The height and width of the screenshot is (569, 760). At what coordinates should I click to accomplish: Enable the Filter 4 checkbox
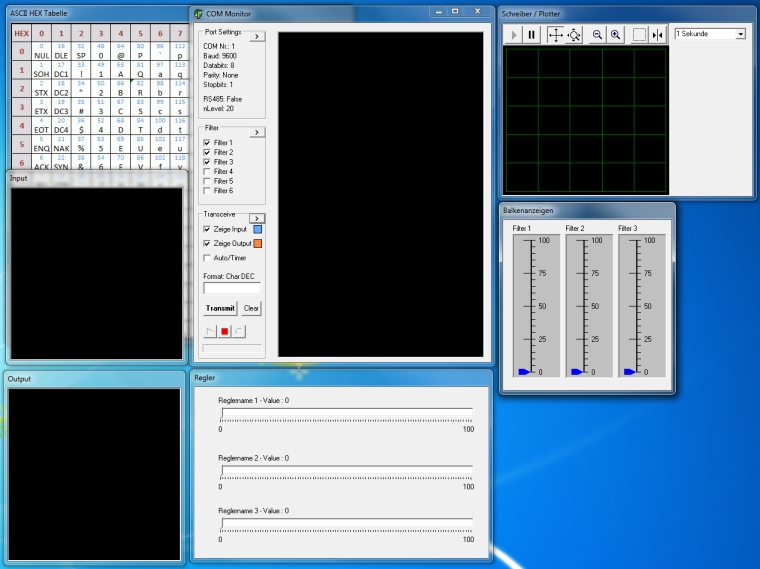click(207, 171)
